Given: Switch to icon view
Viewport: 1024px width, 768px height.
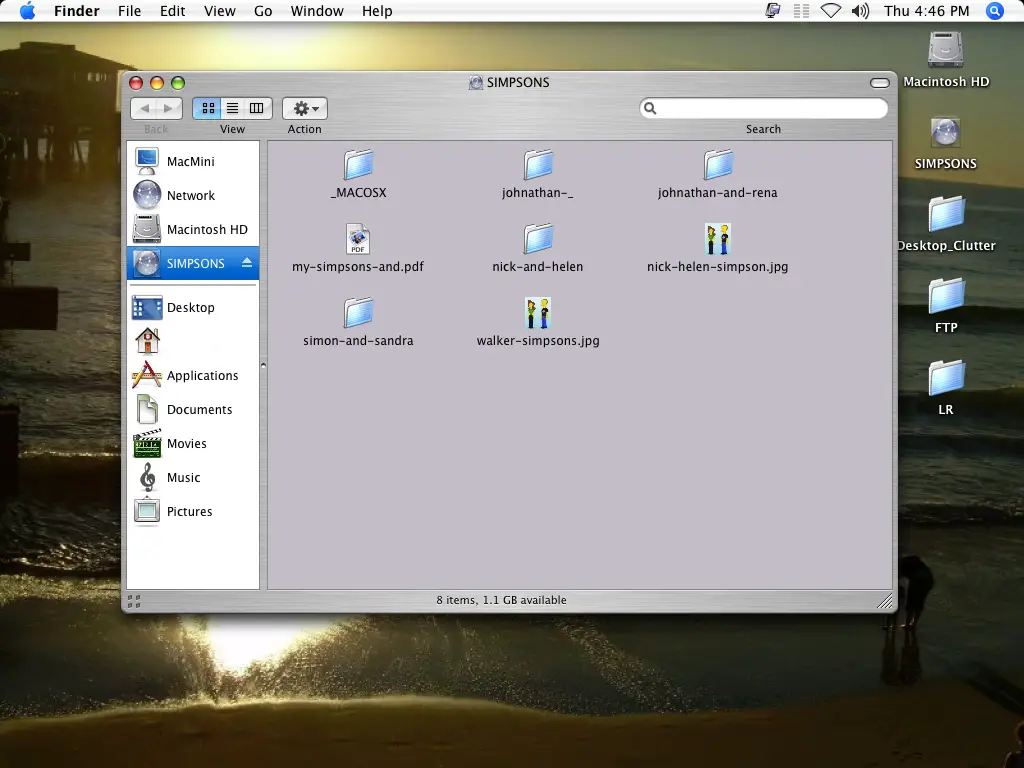Looking at the screenshot, I should (x=208, y=108).
